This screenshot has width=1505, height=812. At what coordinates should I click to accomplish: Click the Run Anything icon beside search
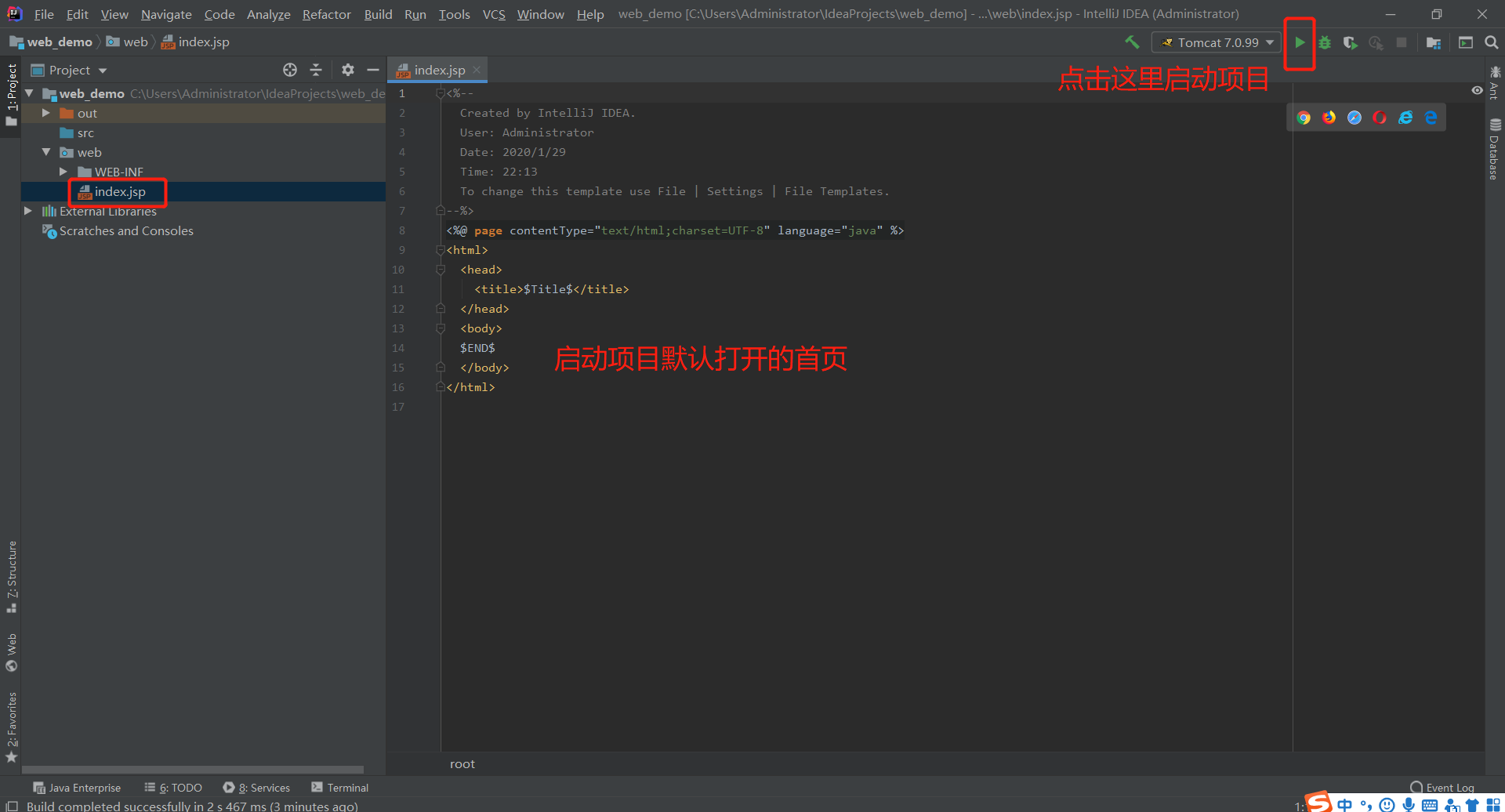[x=1466, y=42]
